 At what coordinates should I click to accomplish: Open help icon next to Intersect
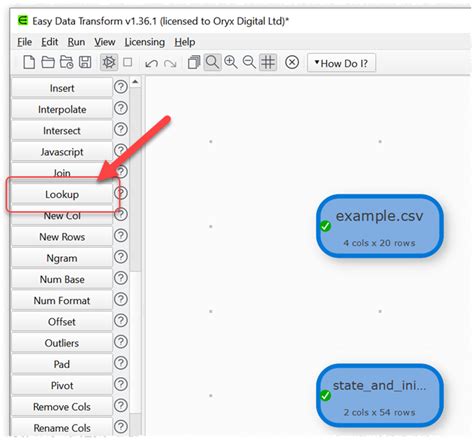pos(121,129)
